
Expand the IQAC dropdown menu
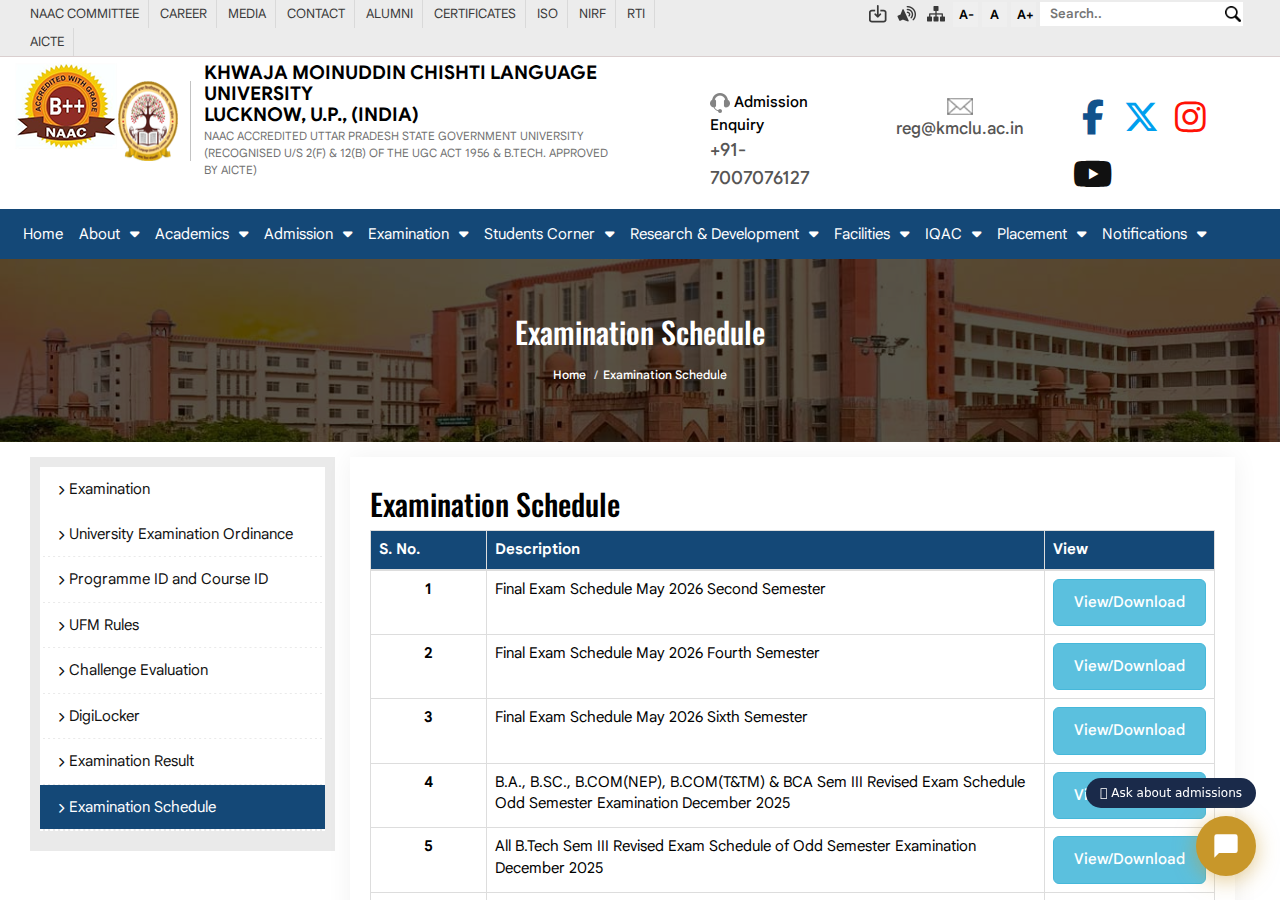coord(953,234)
